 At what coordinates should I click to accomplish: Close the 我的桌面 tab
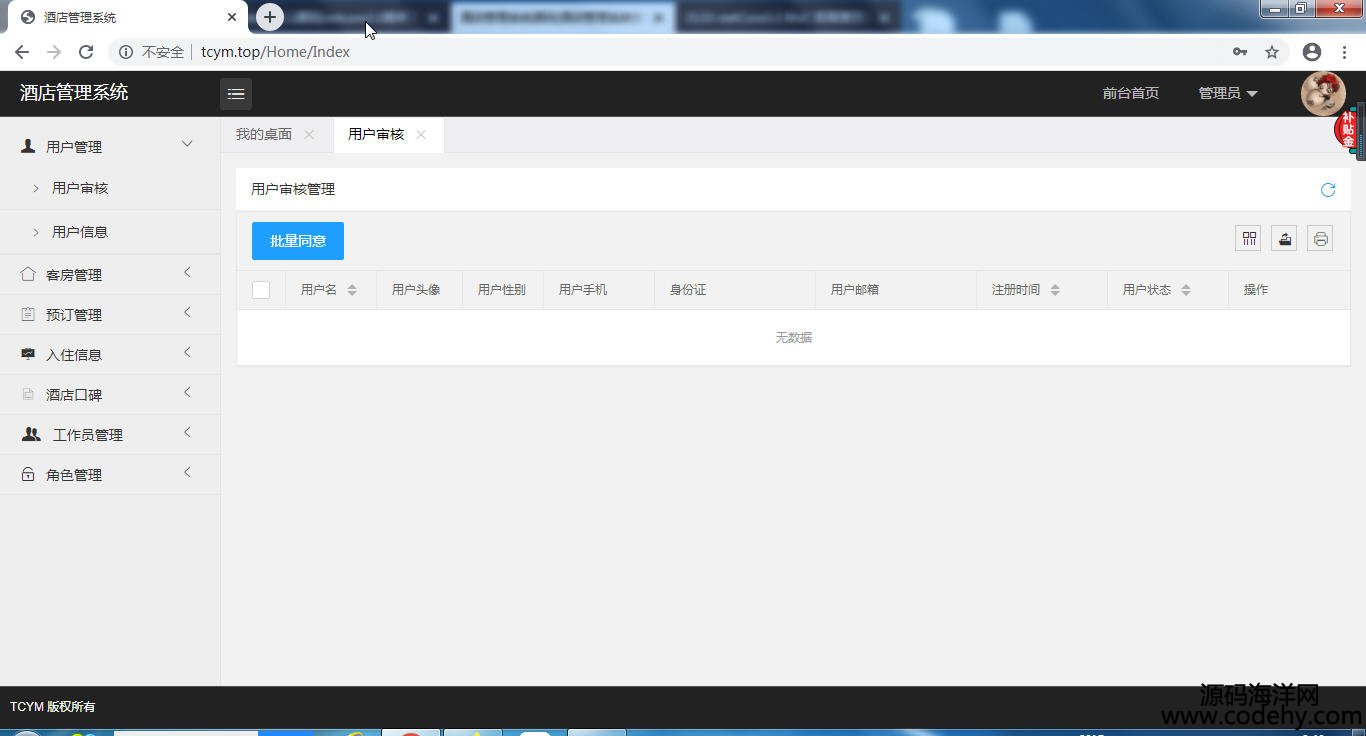tap(309, 135)
